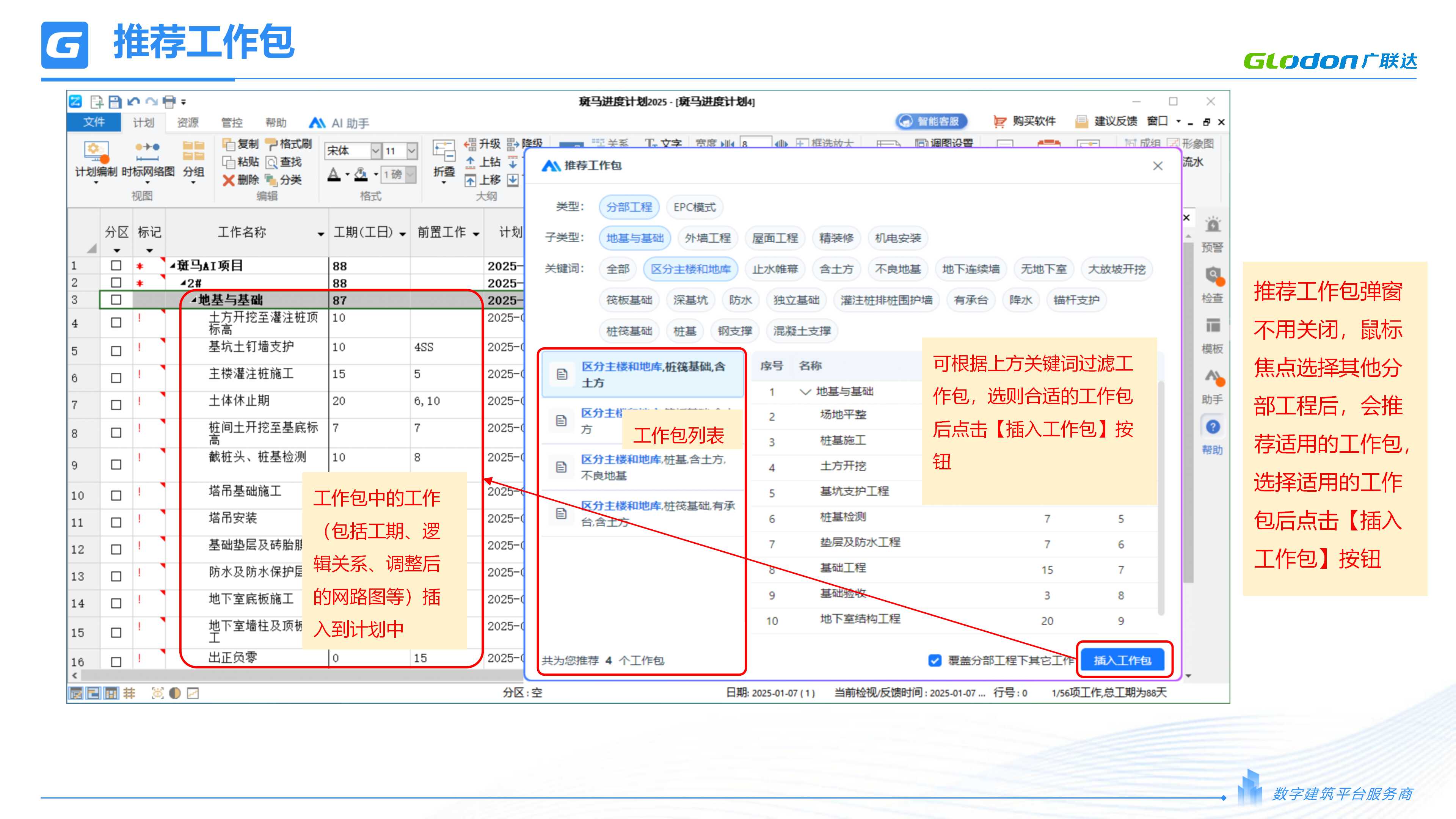Click the 查找 find icon
1456x819 pixels.
pyautogui.click(x=271, y=162)
